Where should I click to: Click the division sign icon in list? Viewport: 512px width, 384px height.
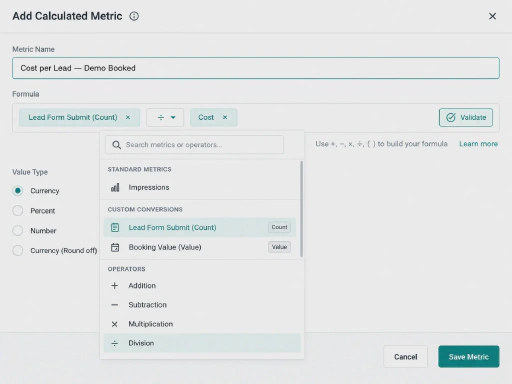pos(114,343)
